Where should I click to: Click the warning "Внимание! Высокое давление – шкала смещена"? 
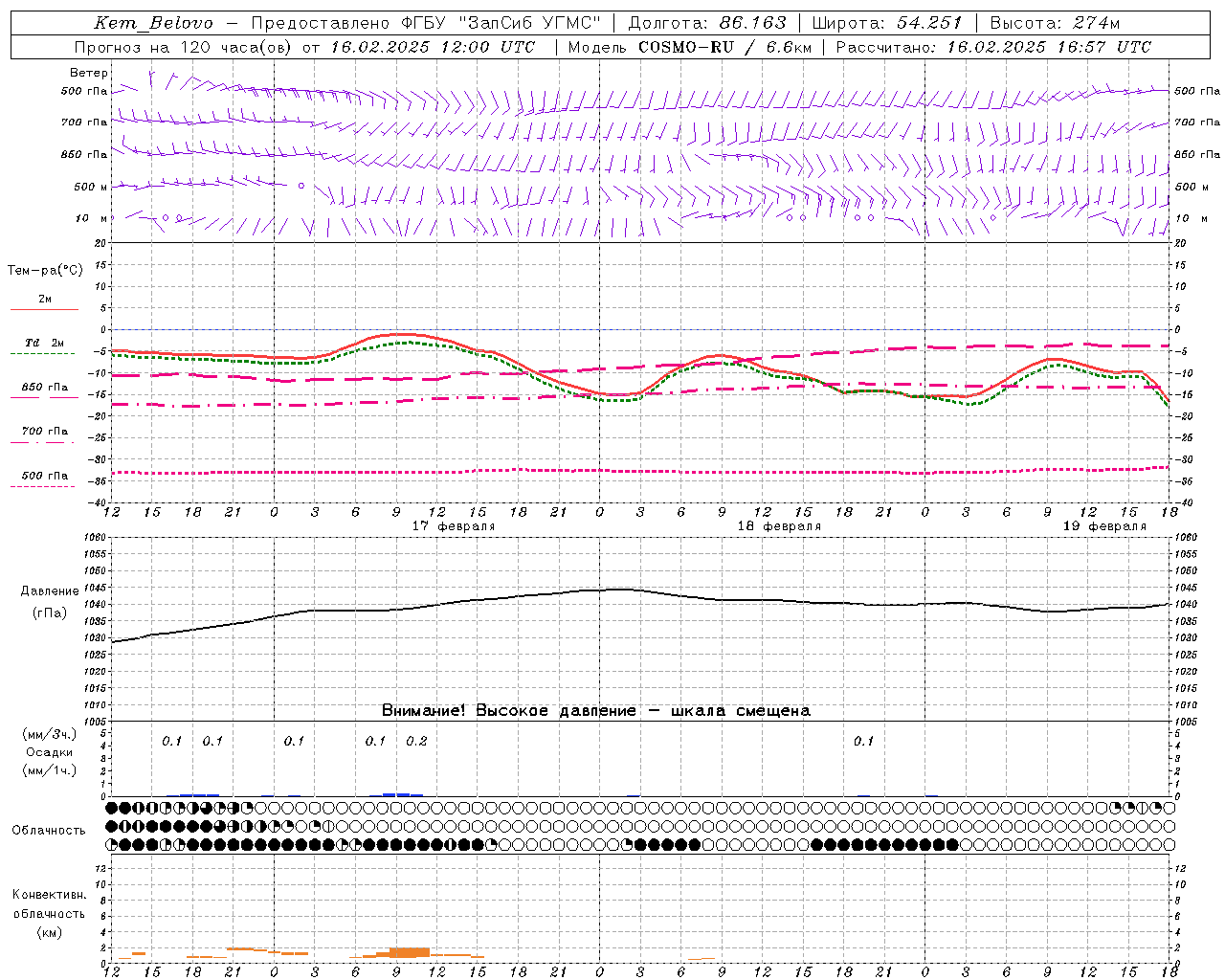pyautogui.click(x=596, y=711)
